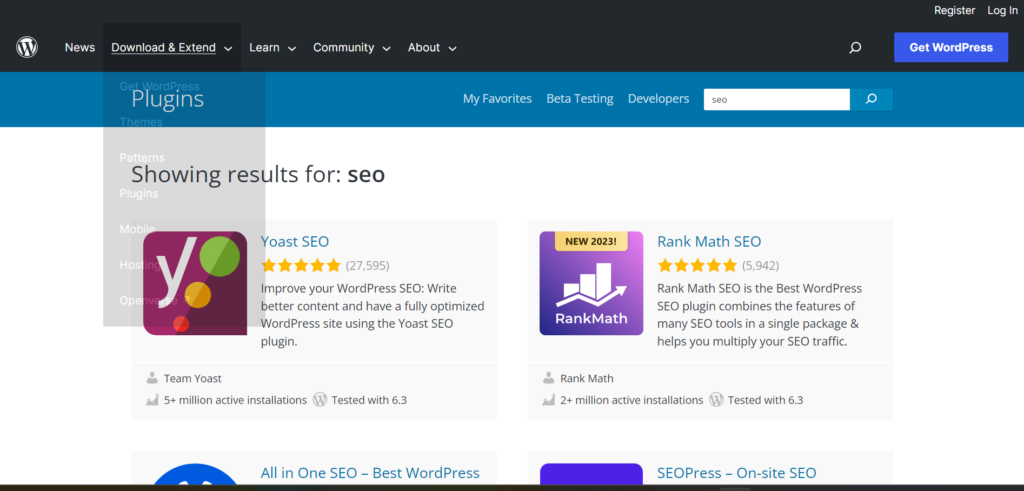The image size is (1024, 491).
Task: Click the Rank Math installations chart icon
Action: [549, 400]
